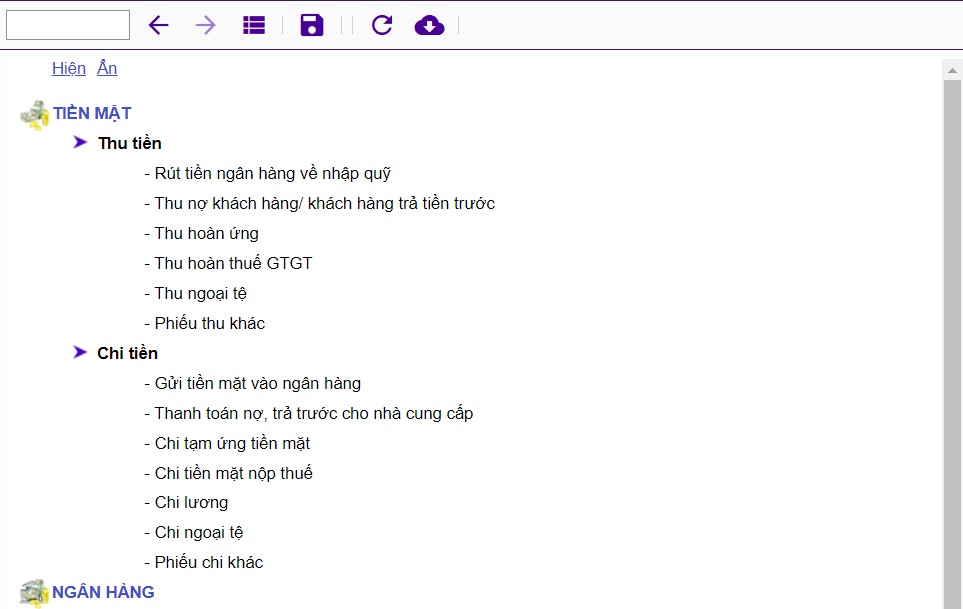Open Thu nợ khách hàng/ khách hàng trả tiền trước
Viewport: 963px width, 609px height.
tap(324, 203)
